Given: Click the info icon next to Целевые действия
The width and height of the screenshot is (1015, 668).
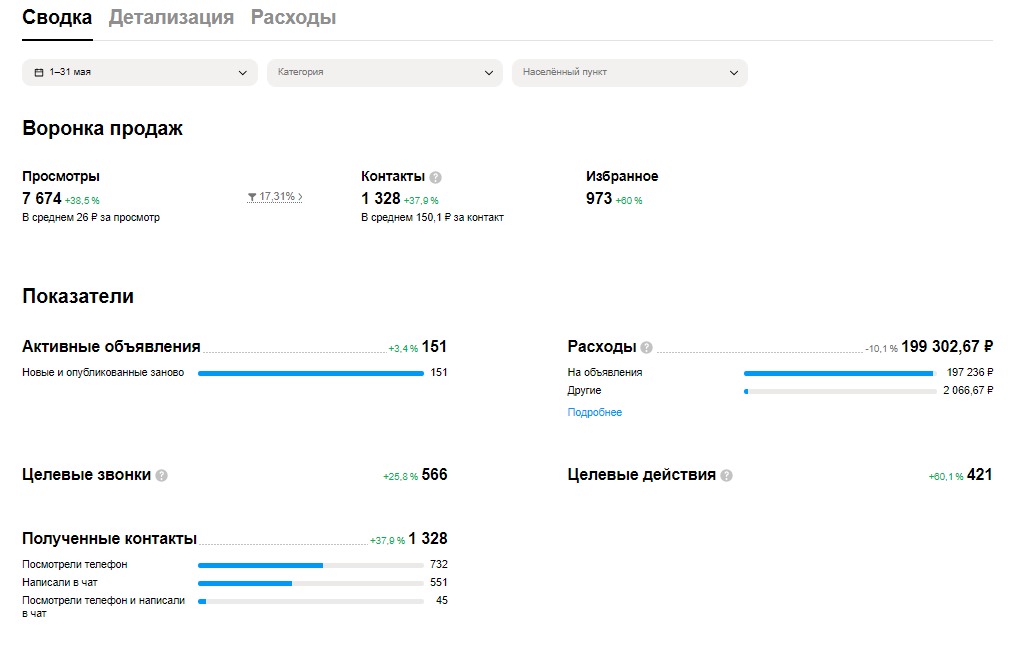Looking at the screenshot, I should point(727,476).
